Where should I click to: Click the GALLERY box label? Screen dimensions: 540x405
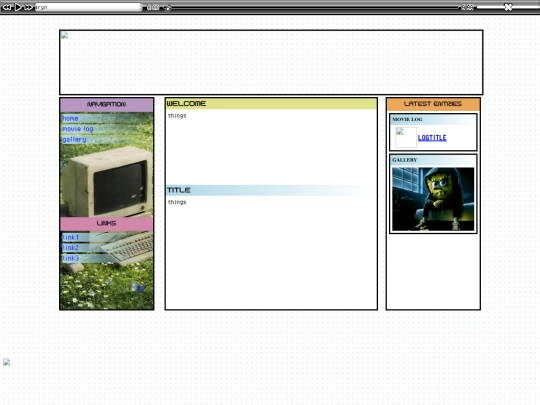405,160
